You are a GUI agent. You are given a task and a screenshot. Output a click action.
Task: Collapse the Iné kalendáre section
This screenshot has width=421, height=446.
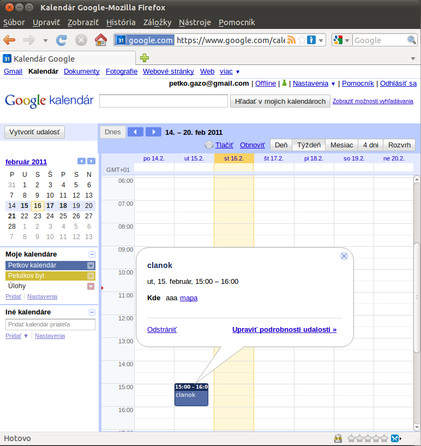coord(92,312)
